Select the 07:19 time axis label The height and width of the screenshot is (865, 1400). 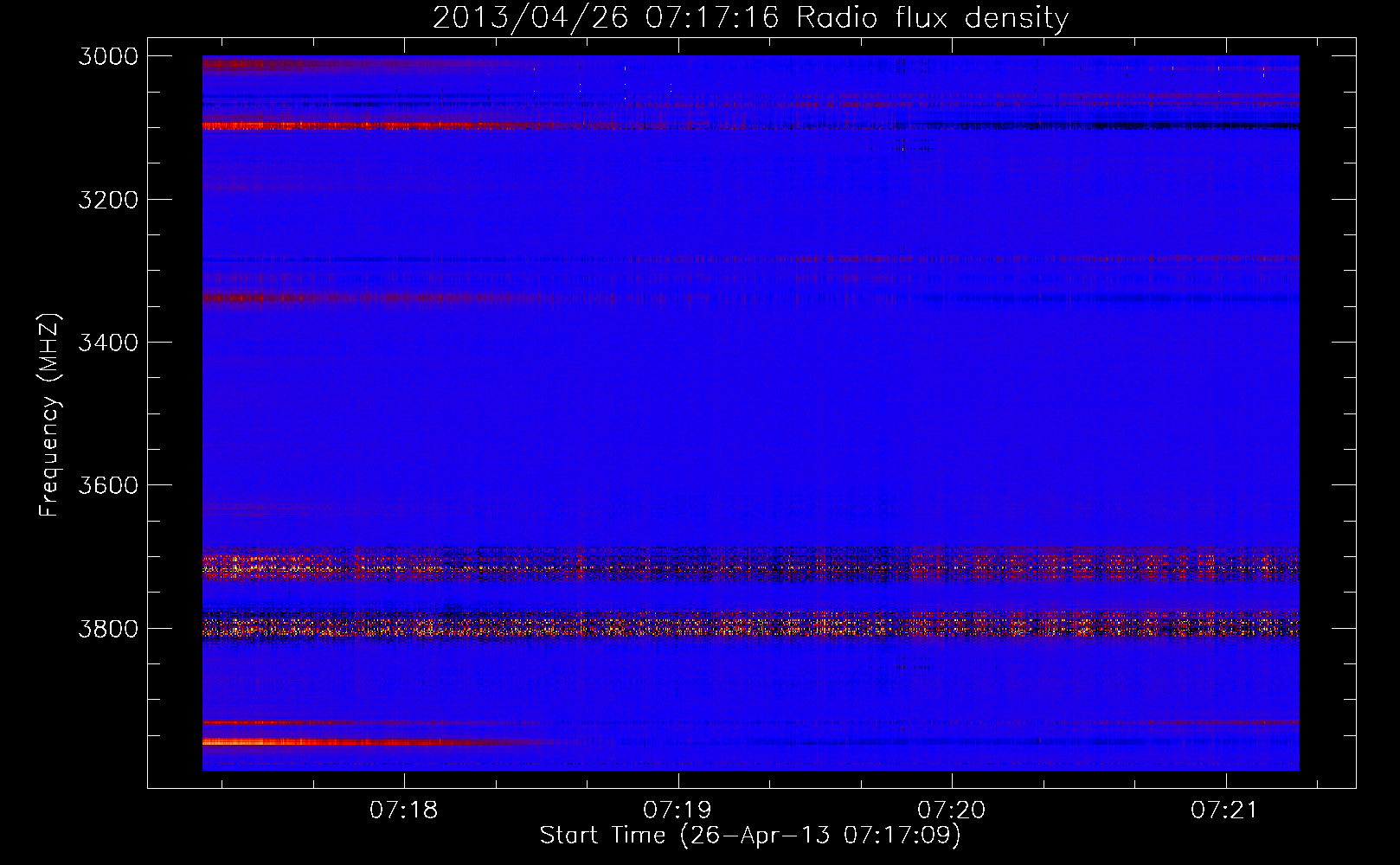pos(678,811)
